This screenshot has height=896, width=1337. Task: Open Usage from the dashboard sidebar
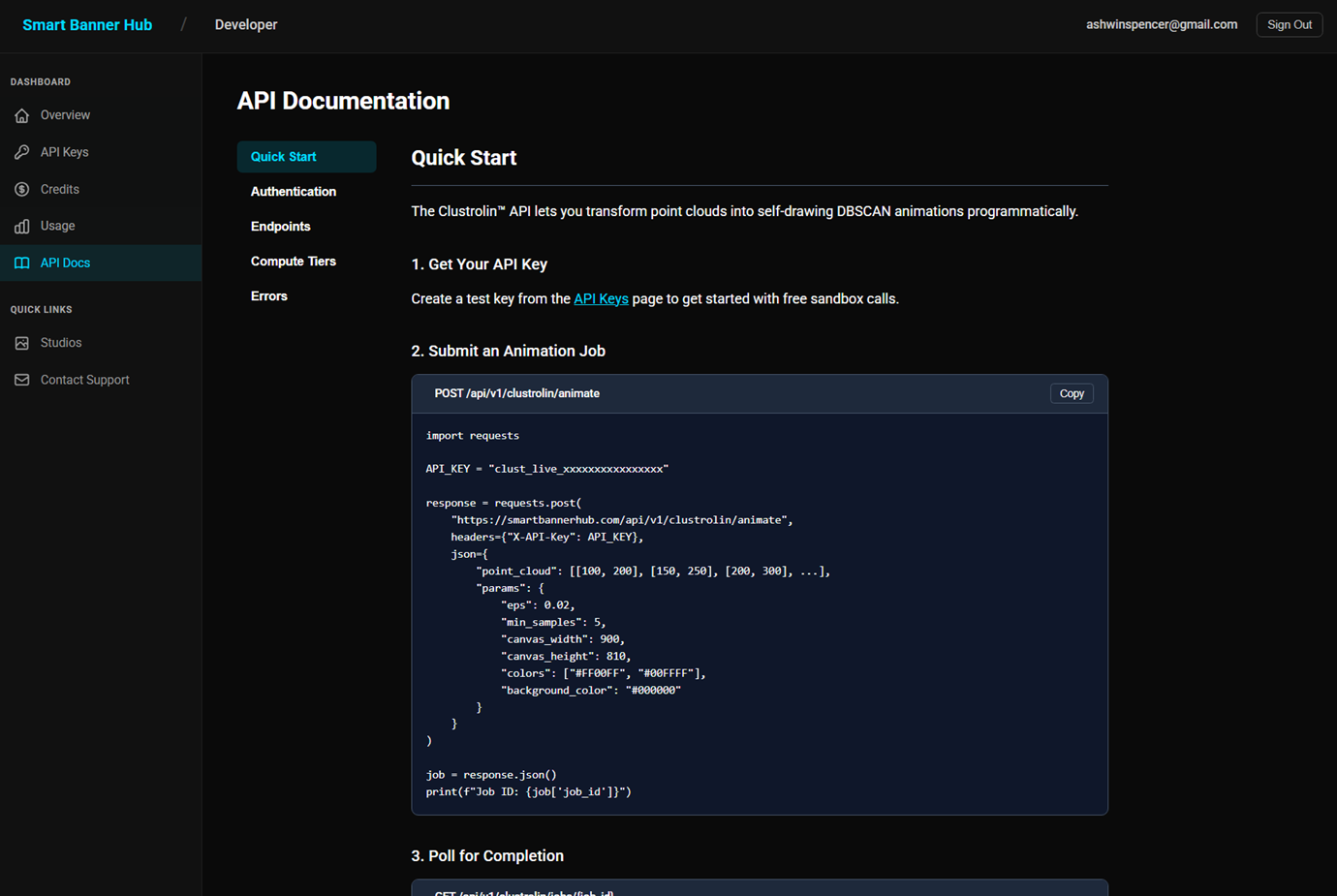click(x=58, y=226)
